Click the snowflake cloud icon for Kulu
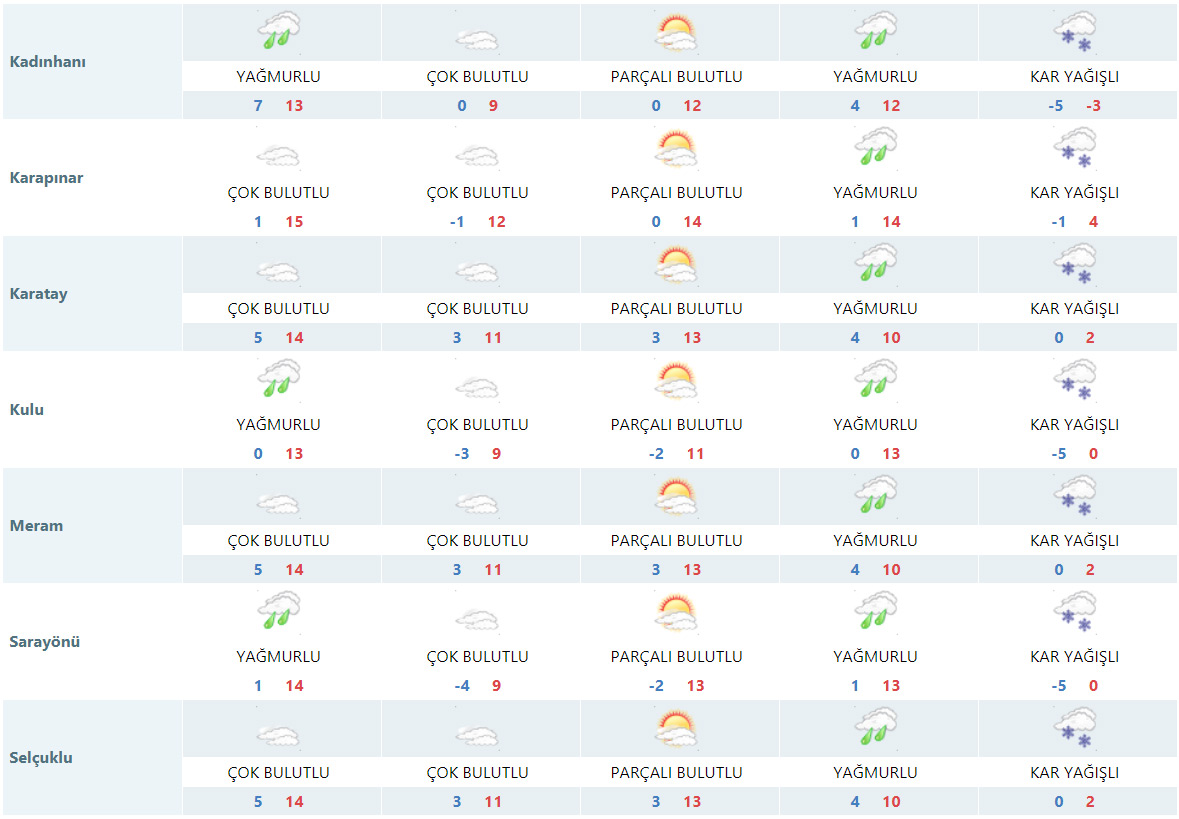Viewport: 1179px width, 819px height. [1074, 381]
